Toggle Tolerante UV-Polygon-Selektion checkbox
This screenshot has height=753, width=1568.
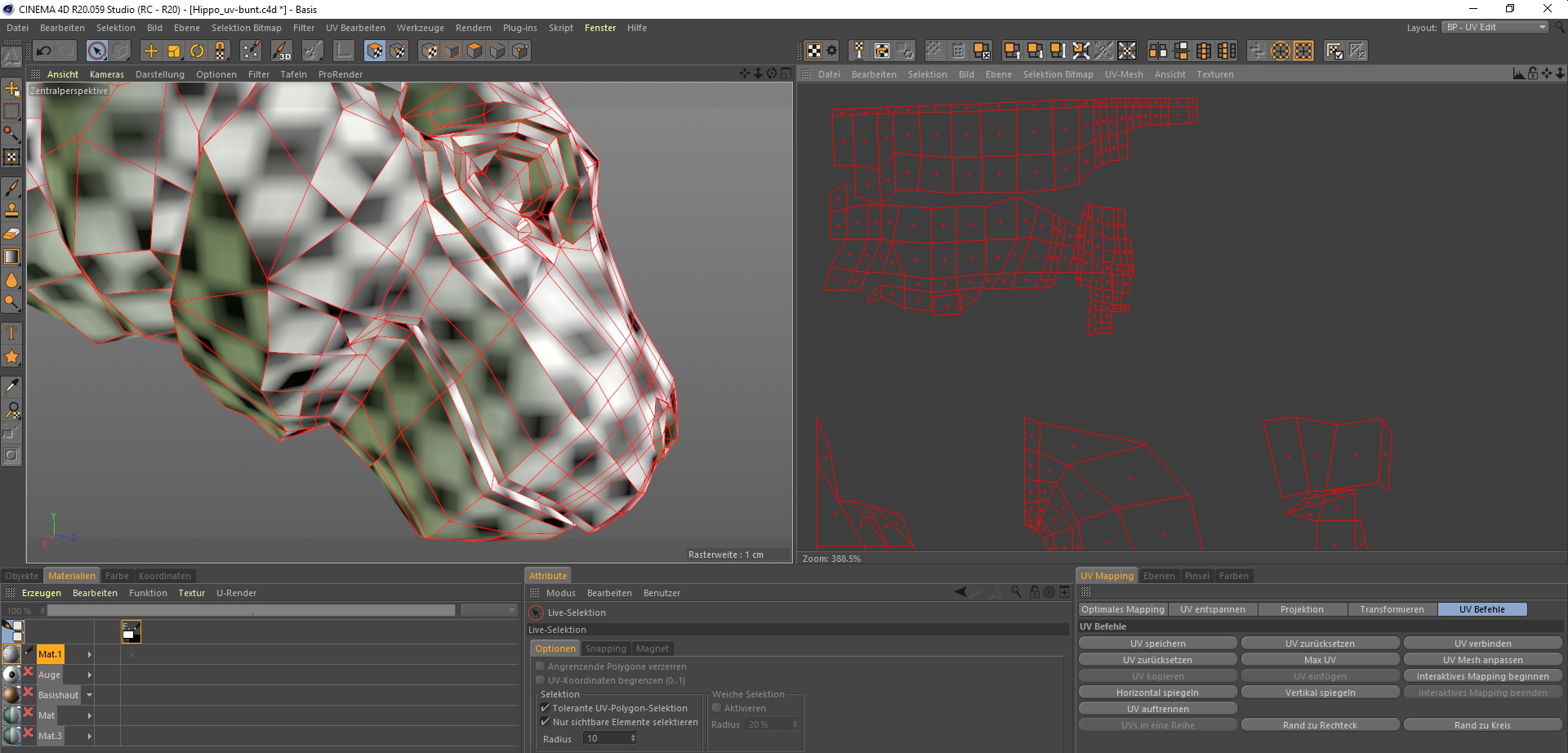545,708
